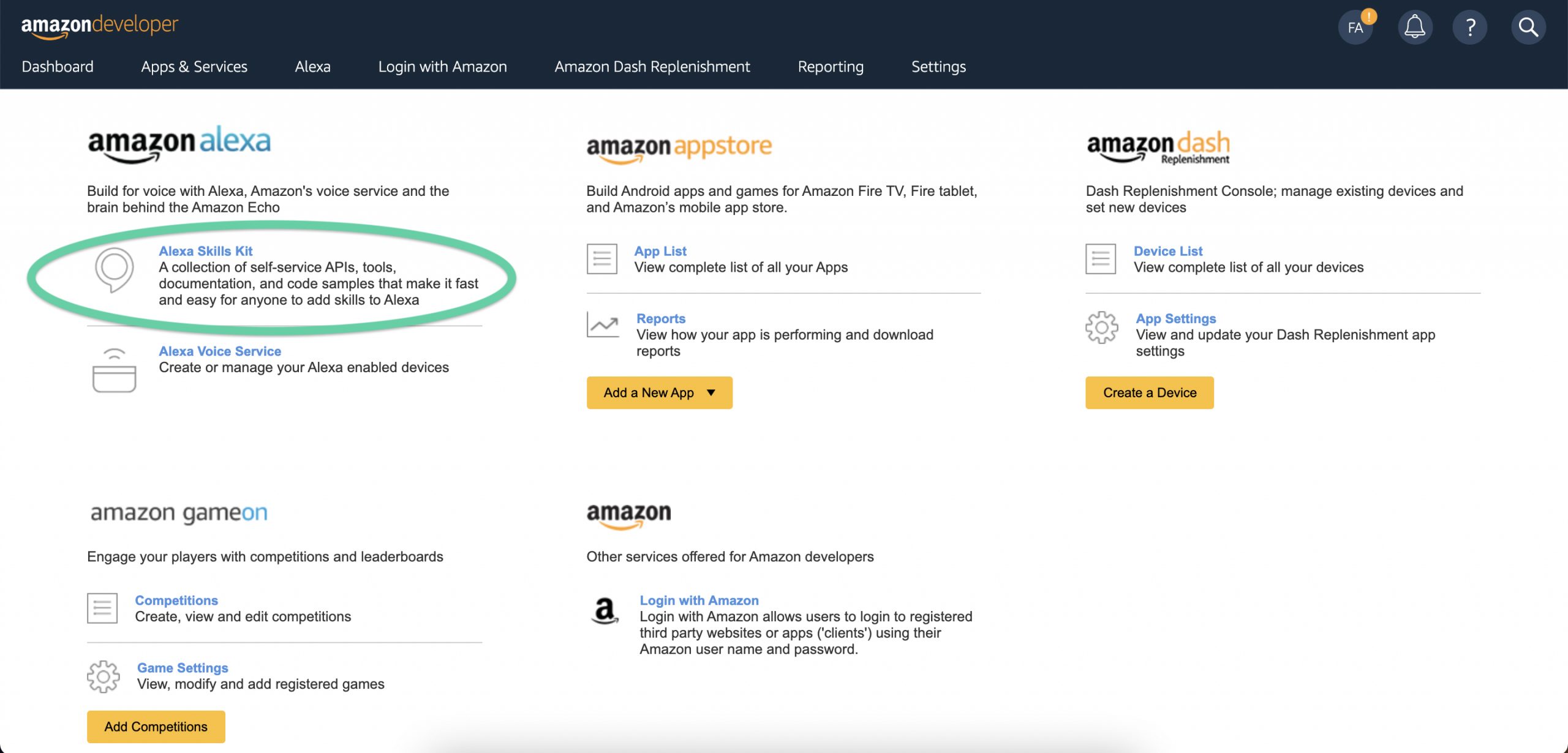This screenshot has width=1568, height=753.
Task: Open the Settings menu item
Action: click(938, 66)
